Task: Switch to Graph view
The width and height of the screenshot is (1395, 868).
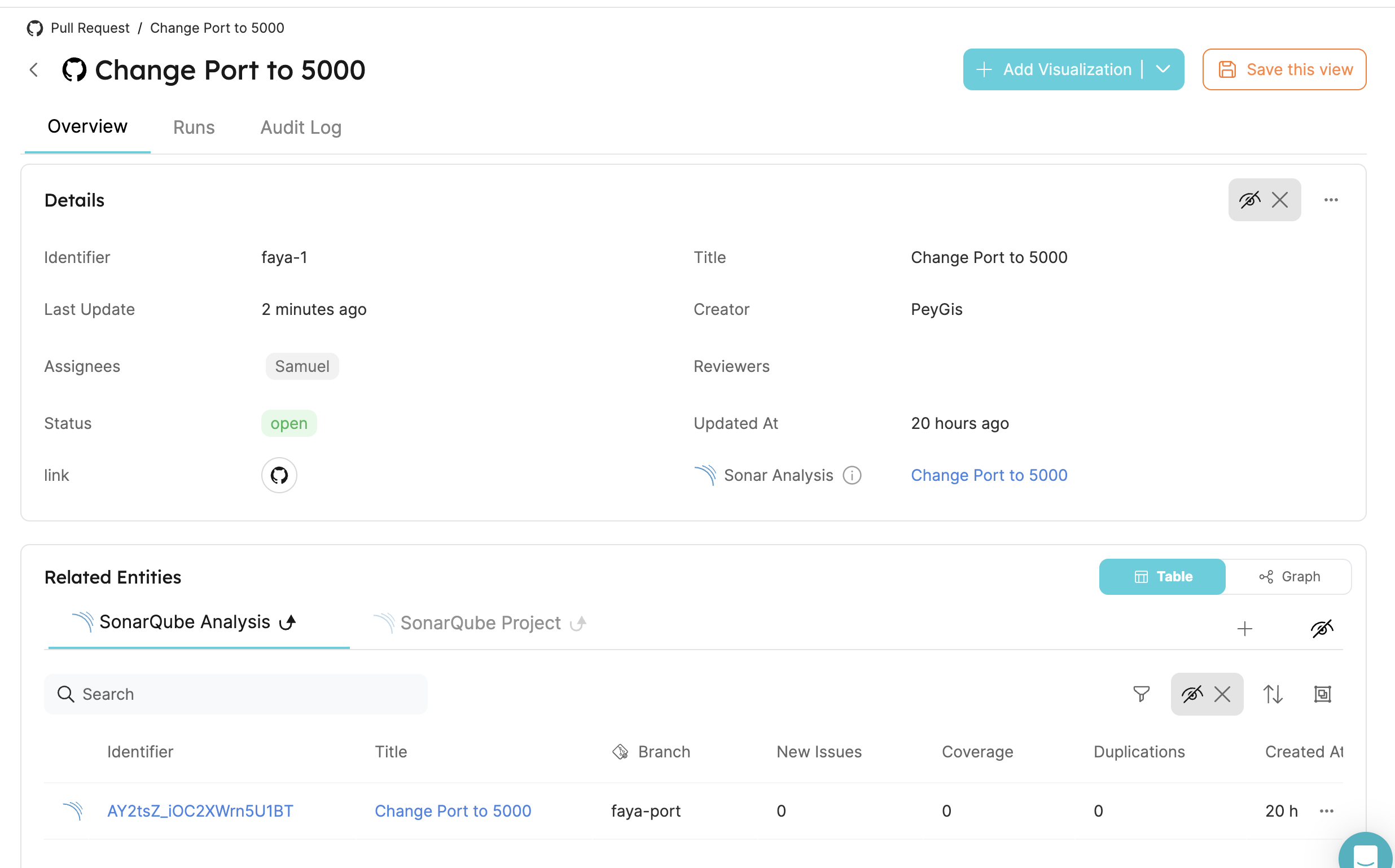Action: click(1289, 576)
